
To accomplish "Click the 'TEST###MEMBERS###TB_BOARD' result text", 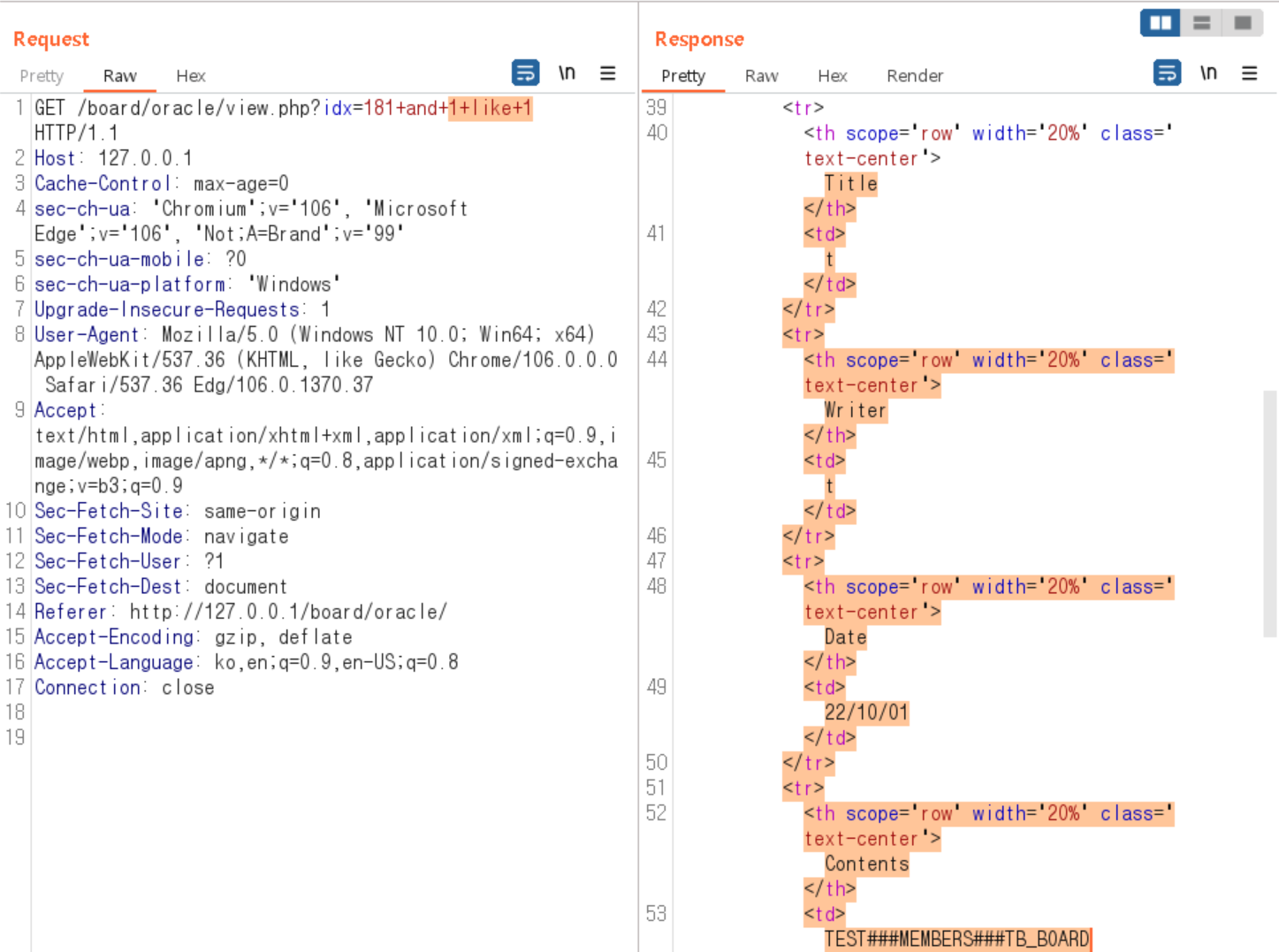I will pyautogui.click(x=957, y=940).
